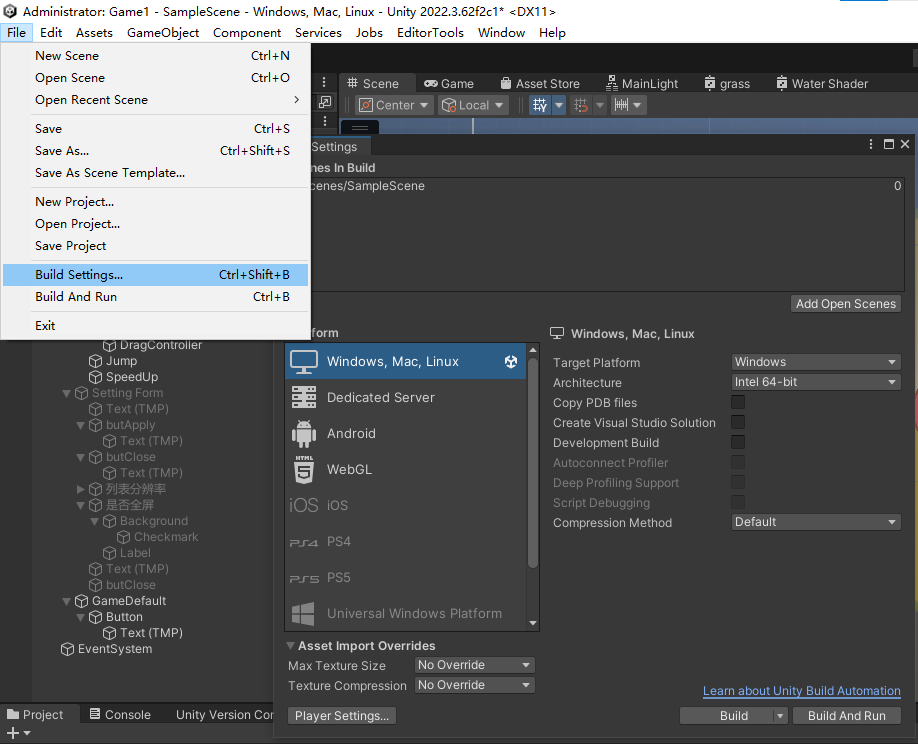Viewport: 918px width, 744px height.
Task: Click the DragController cube icon
Action: pyautogui.click(x=109, y=345)
